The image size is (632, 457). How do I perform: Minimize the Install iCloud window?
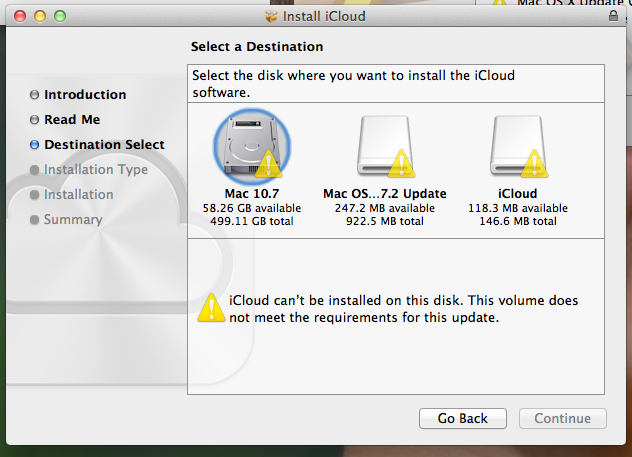click(x=40, y=16)
